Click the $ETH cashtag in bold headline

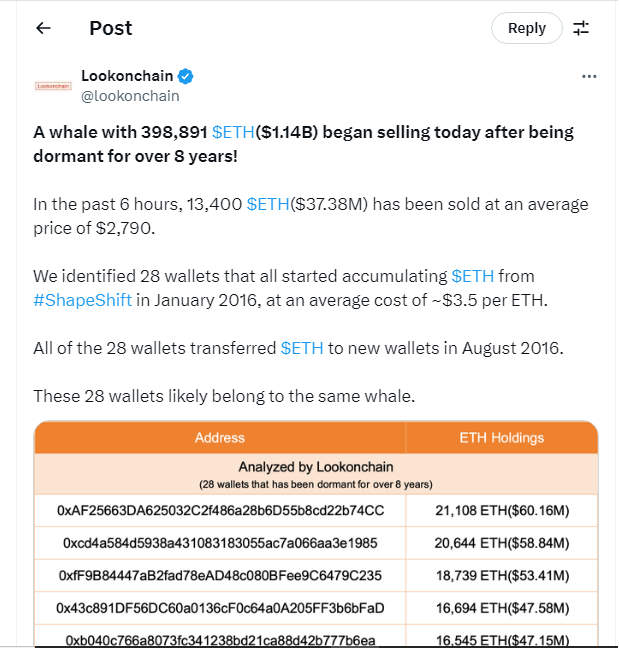pyautogui.click(x=234, y=133)
